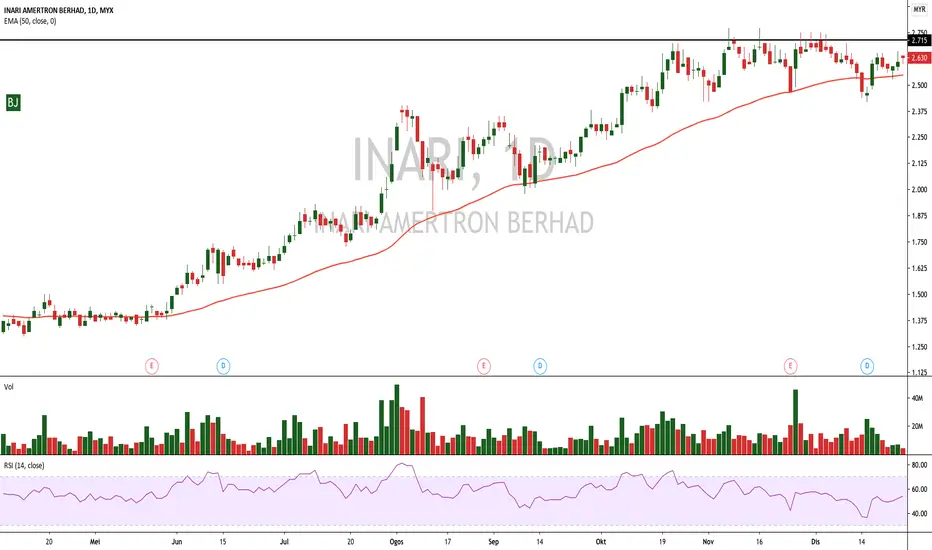
Task: Select the EMA (50, close, 0) indicator label
Action: click(30, 21)
